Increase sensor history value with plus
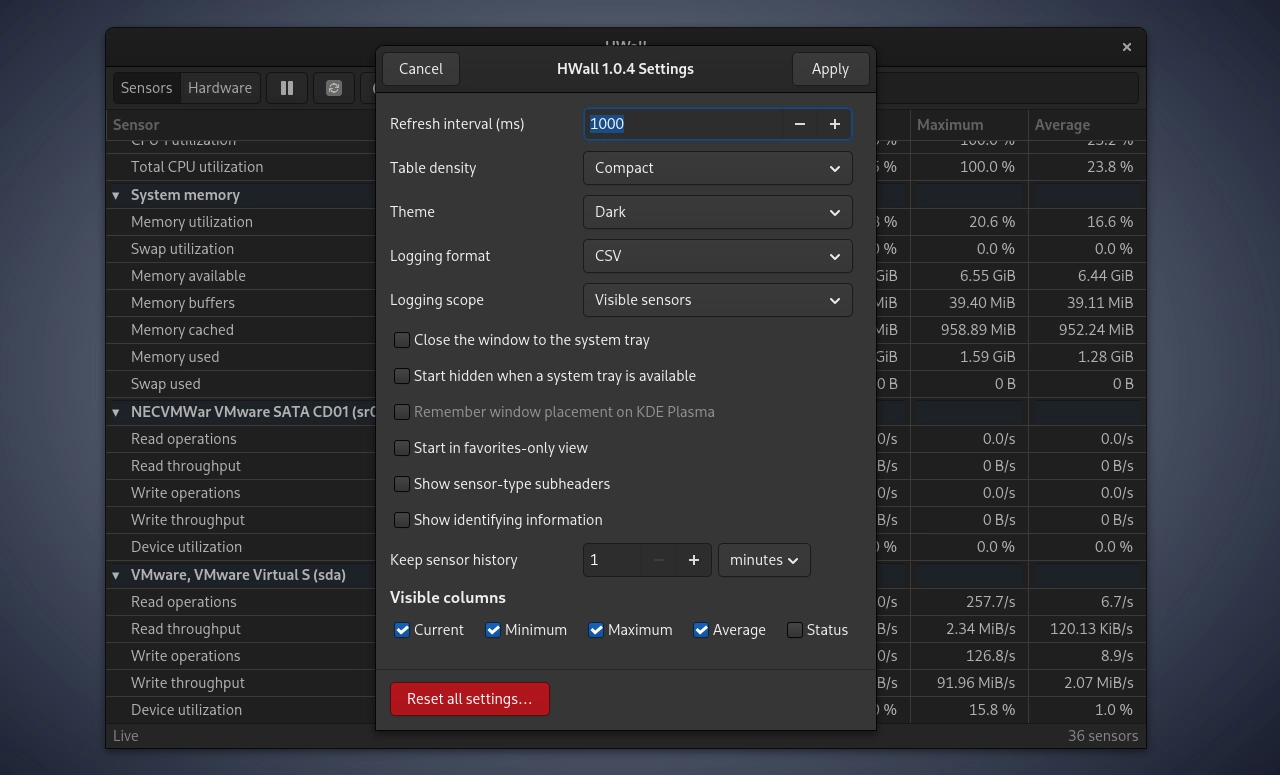The width and height of the screenshot is (1280, 775). pos(693,560)
